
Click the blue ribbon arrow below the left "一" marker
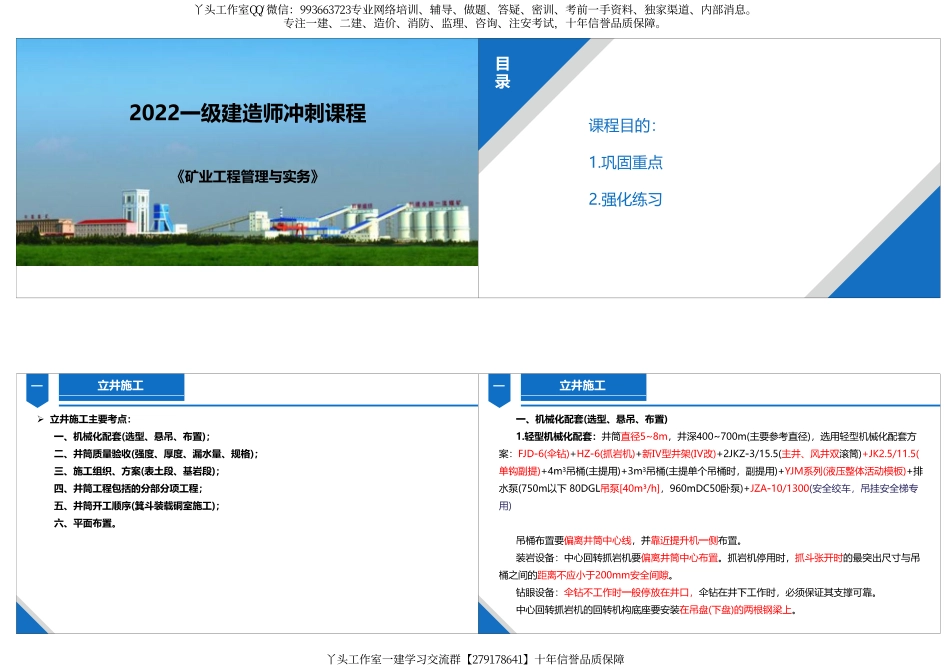[38, 403]
